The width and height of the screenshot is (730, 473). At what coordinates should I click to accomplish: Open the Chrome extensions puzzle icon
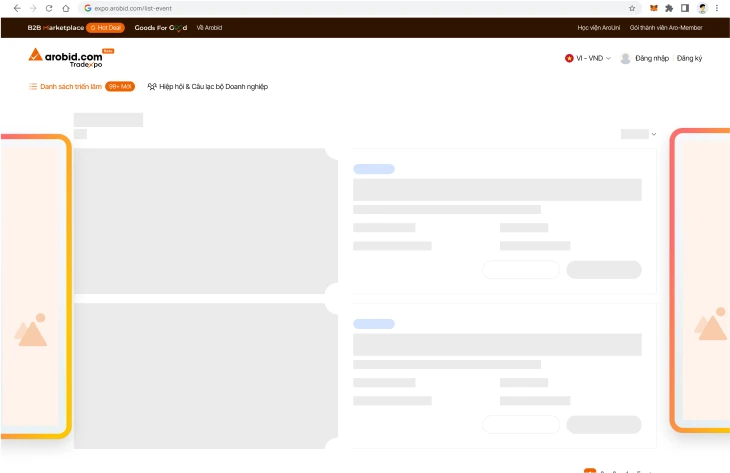[669, 8]
